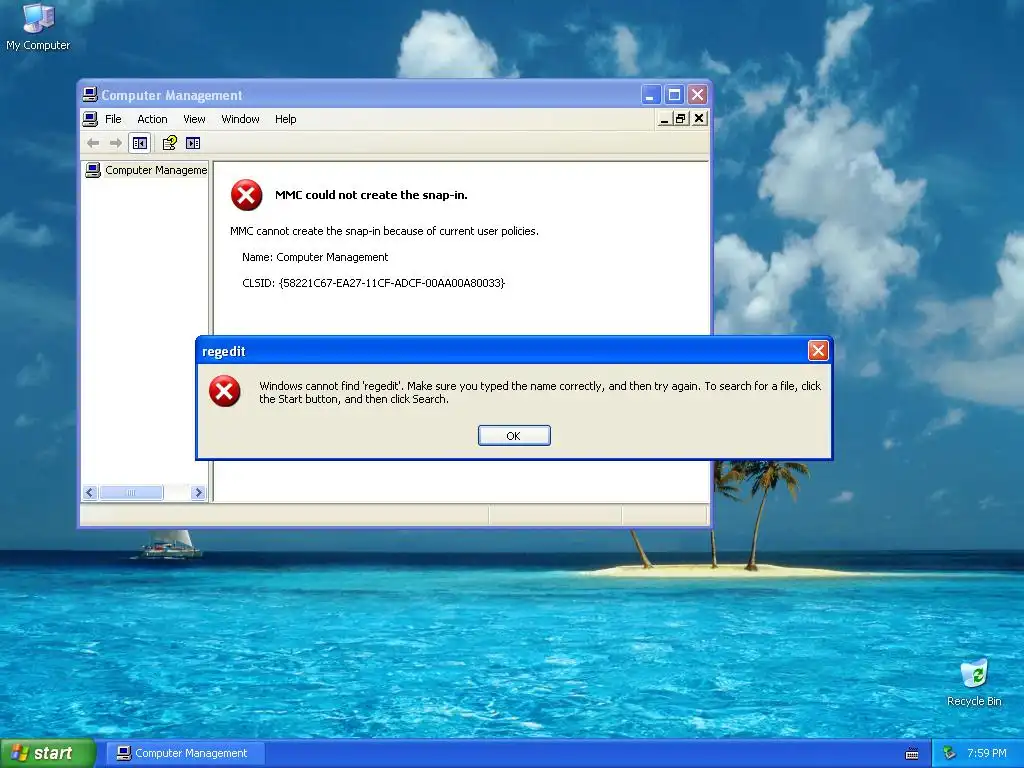Minimize the Computer Management window
The height and width of the screenshot is (768, 1024).
(x=650, y=95)
